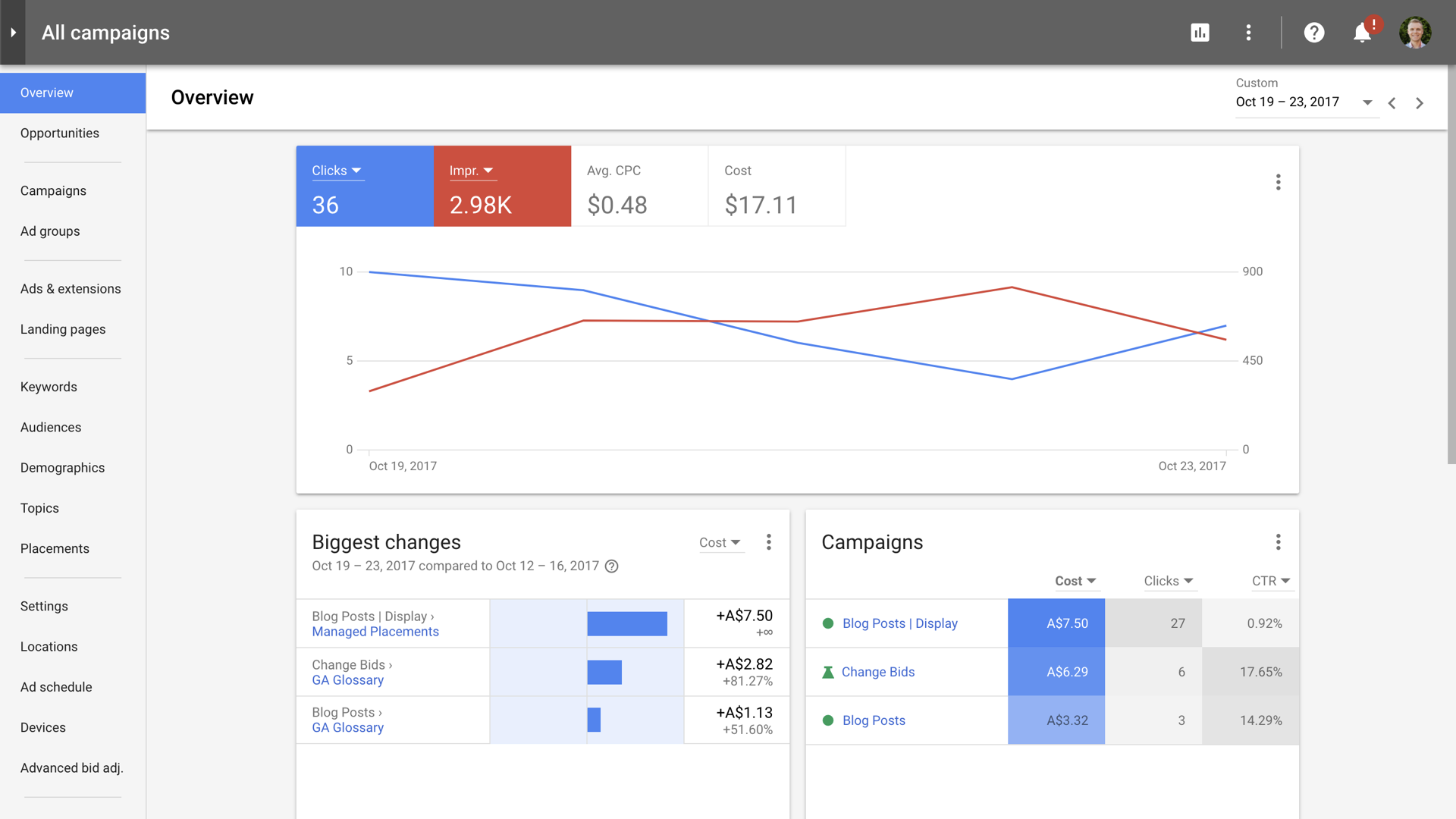The image size is (1456, 819).
Task: Open the Managed Placements link
Action: point(375,632)
